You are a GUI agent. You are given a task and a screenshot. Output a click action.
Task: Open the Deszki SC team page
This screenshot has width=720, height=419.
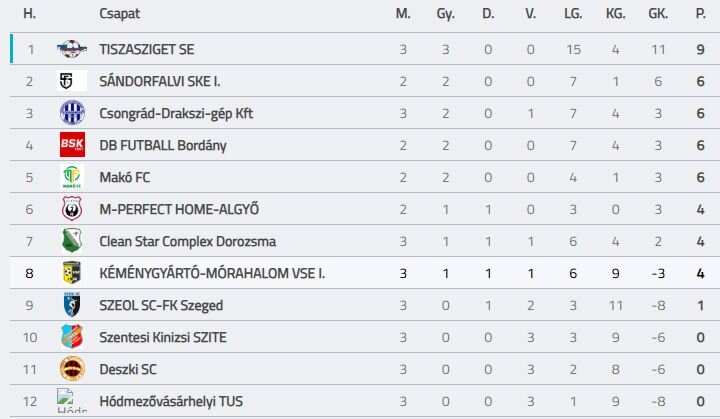(x=128, y=369)
